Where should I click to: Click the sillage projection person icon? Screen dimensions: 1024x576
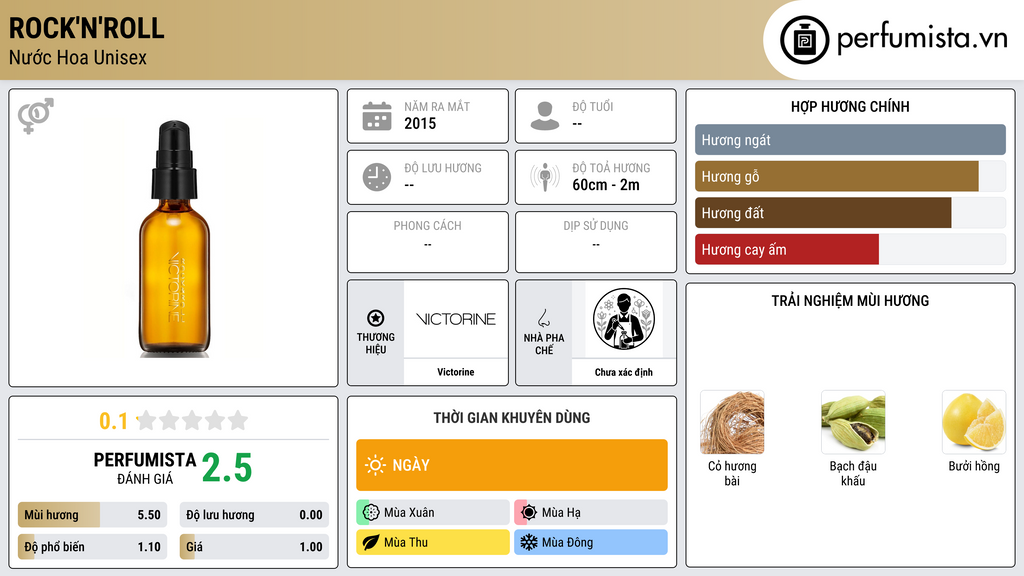(545, 177)
